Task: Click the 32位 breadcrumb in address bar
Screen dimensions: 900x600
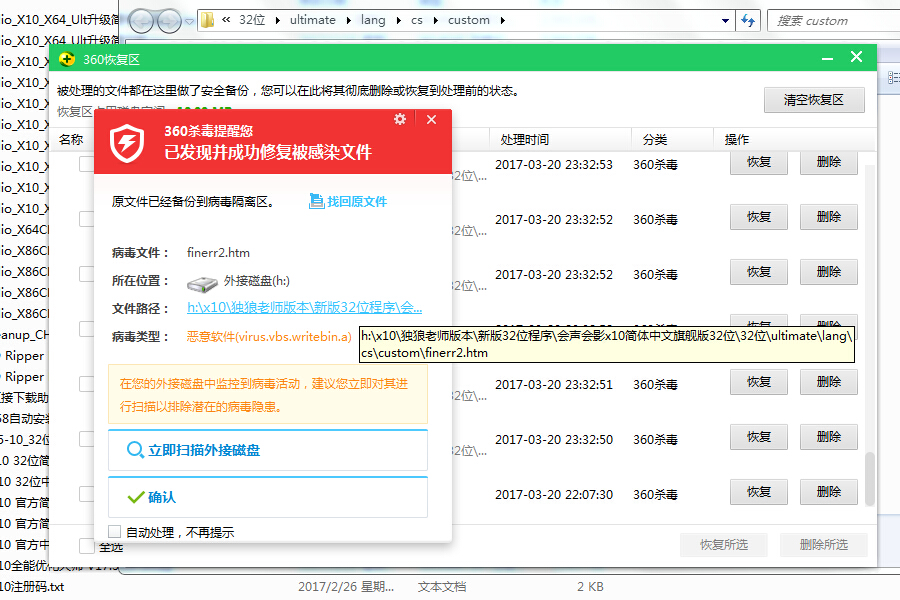Action: point(252,20)
